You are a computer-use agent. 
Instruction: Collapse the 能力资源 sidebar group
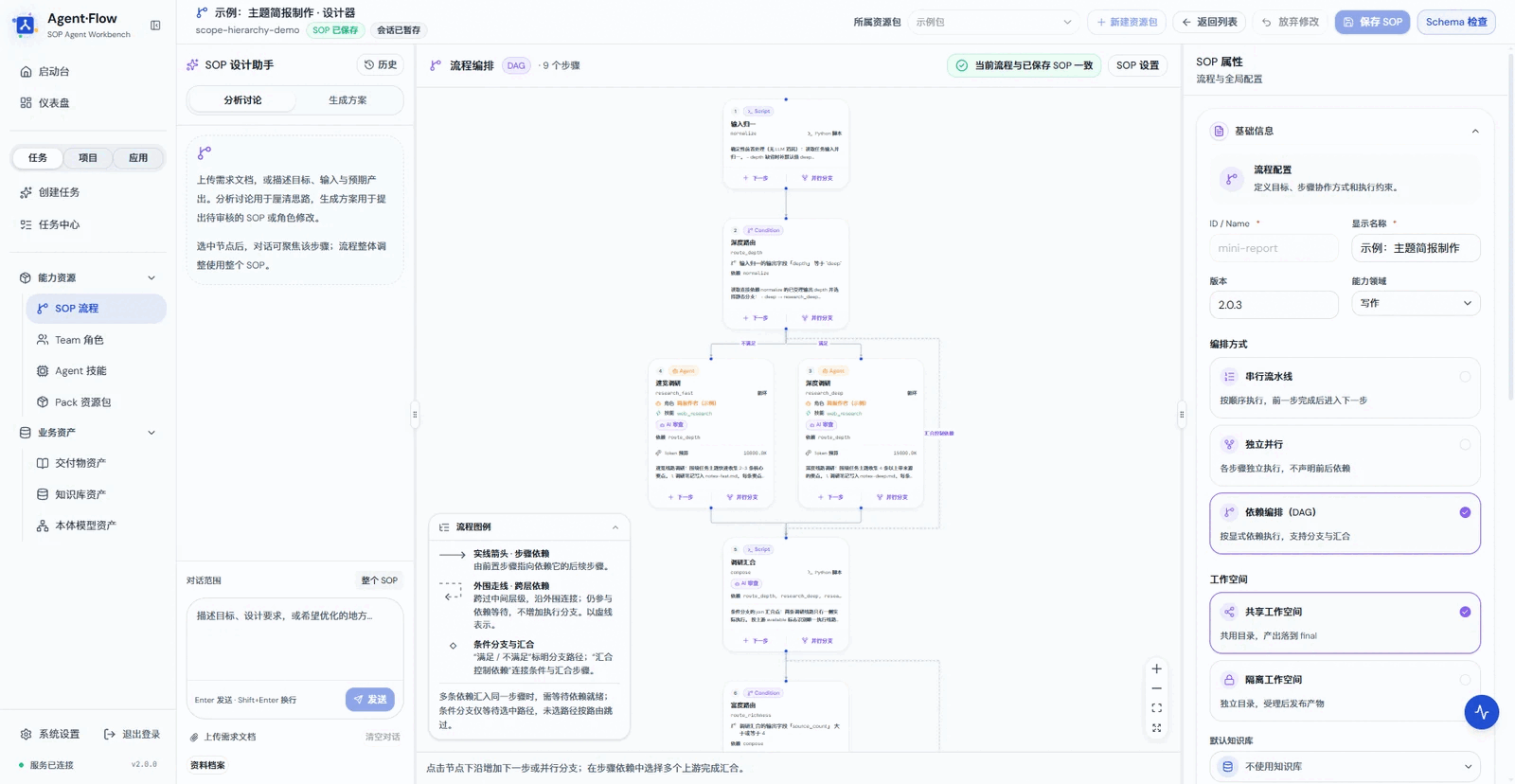151,278
